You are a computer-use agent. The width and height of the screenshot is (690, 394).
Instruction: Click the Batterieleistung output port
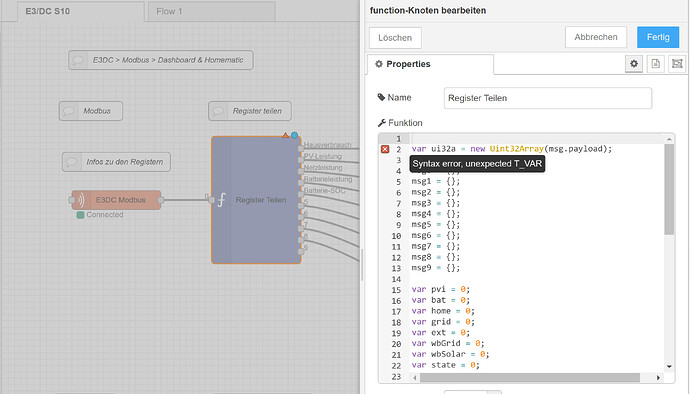click(301, 183)
